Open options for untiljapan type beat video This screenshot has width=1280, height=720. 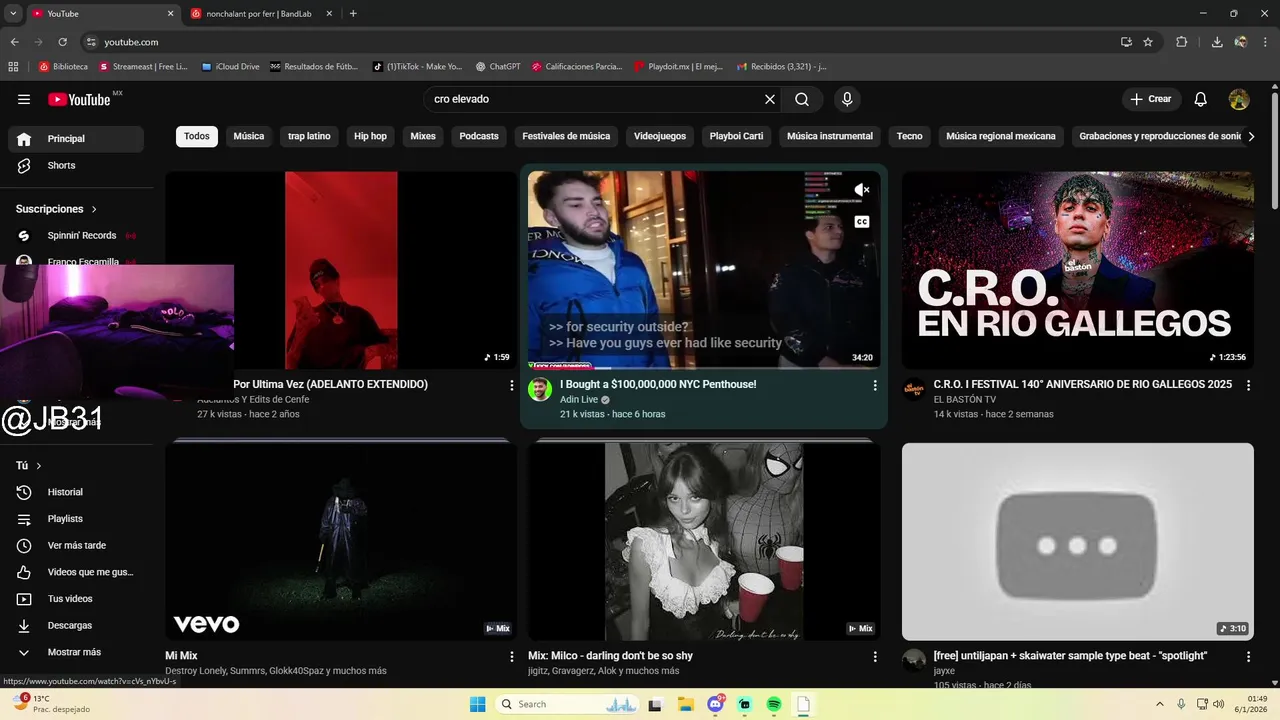click(x=1248, y=657)
